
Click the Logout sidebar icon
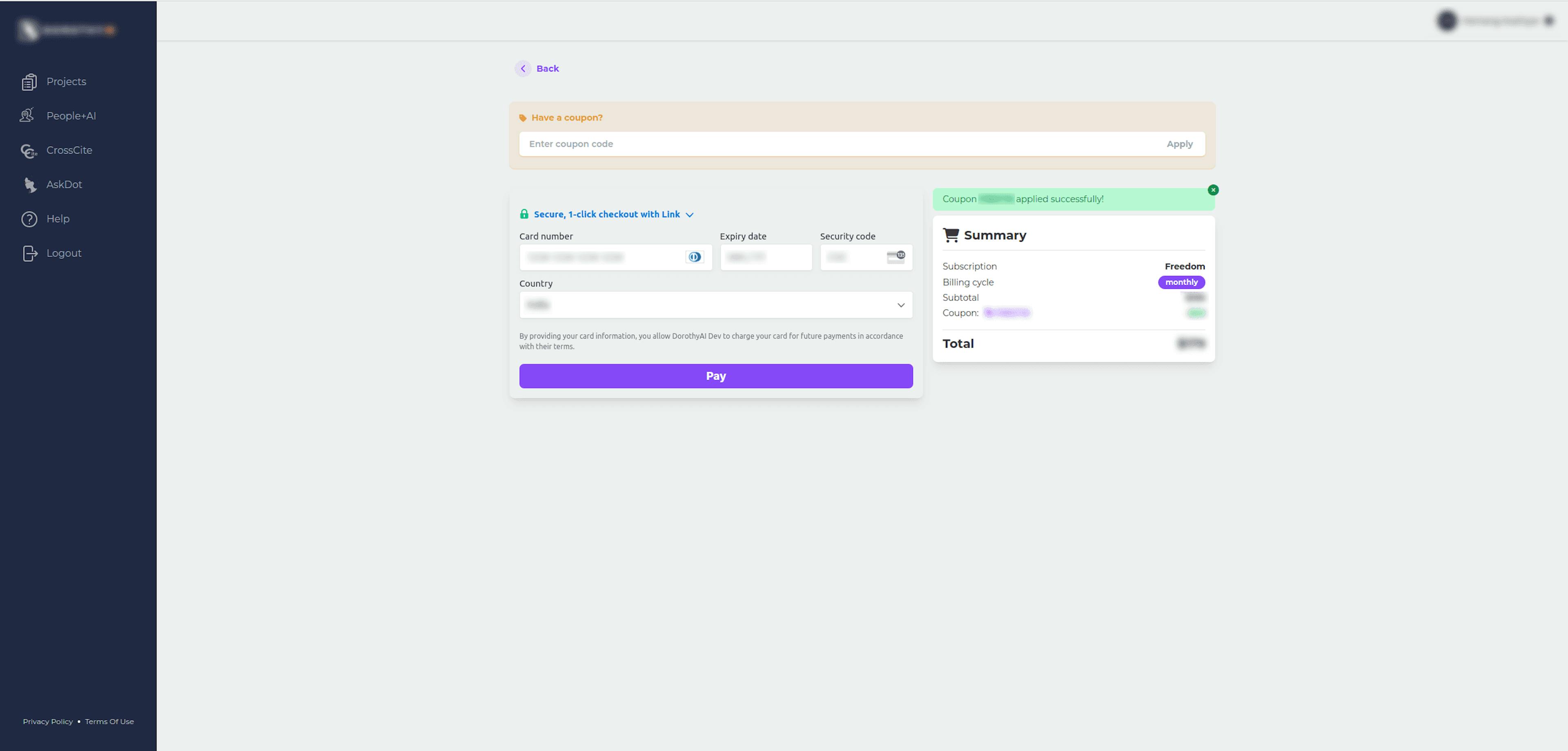coord(29,252)
